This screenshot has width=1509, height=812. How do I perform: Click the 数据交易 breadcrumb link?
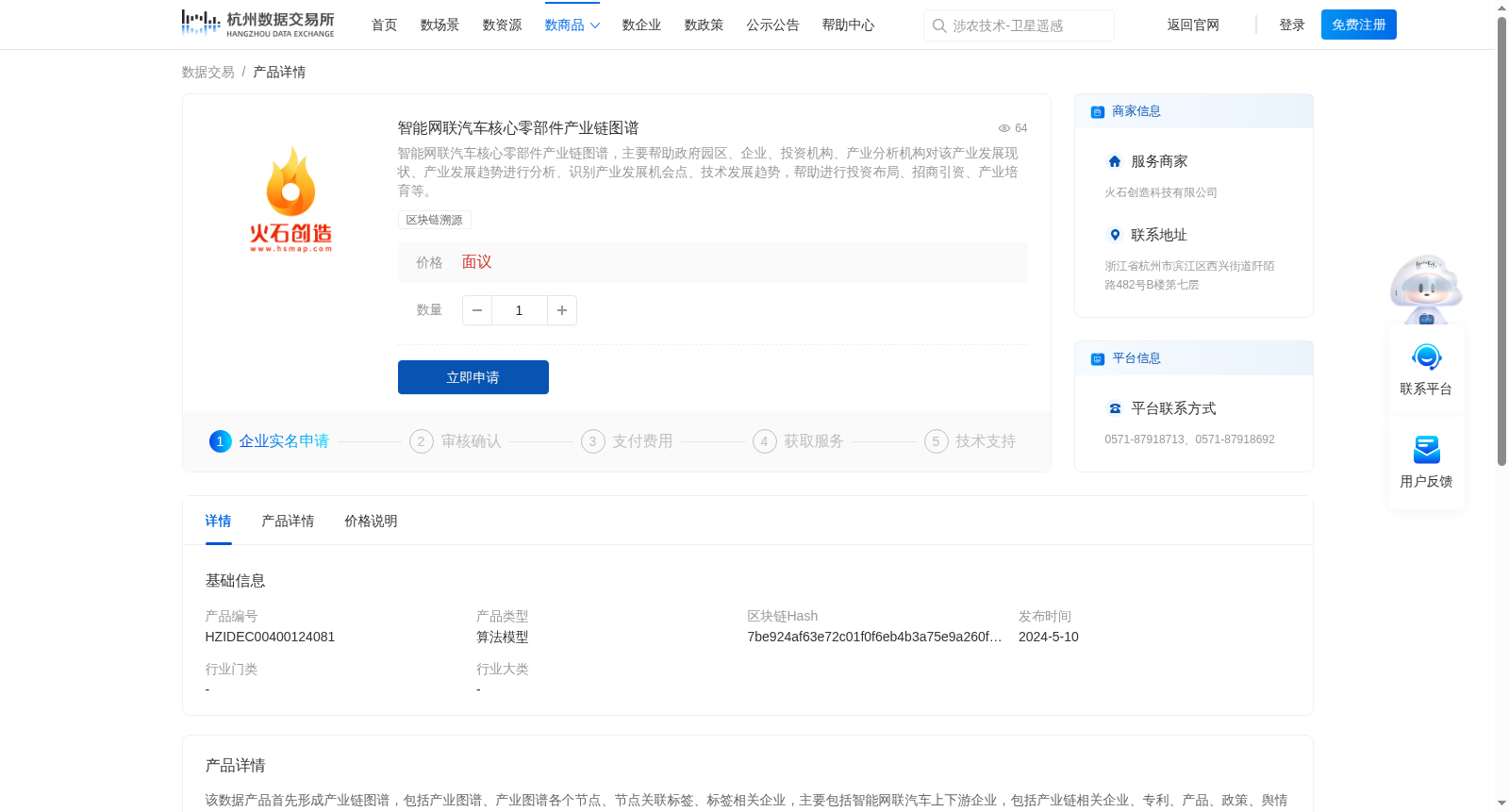(x=208, y=72)
